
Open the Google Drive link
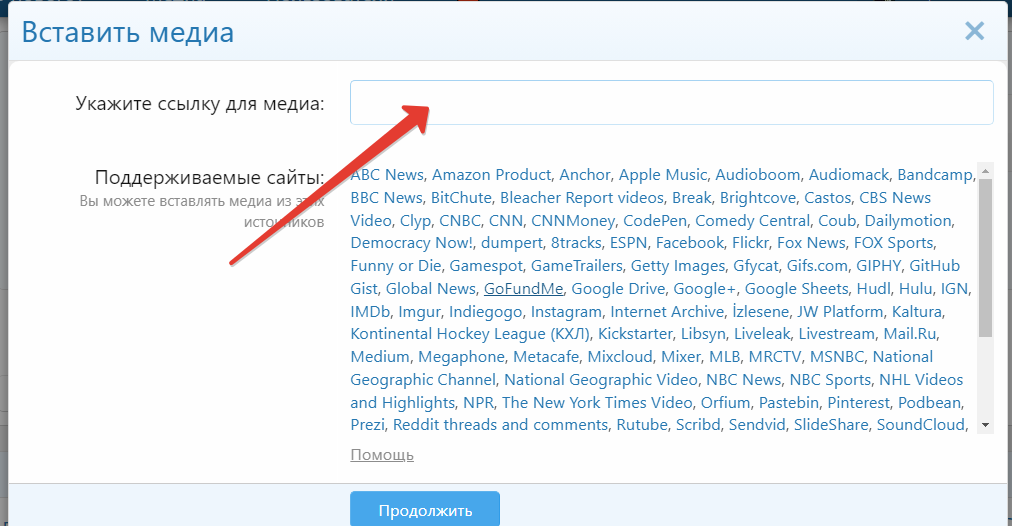(618, 289)
